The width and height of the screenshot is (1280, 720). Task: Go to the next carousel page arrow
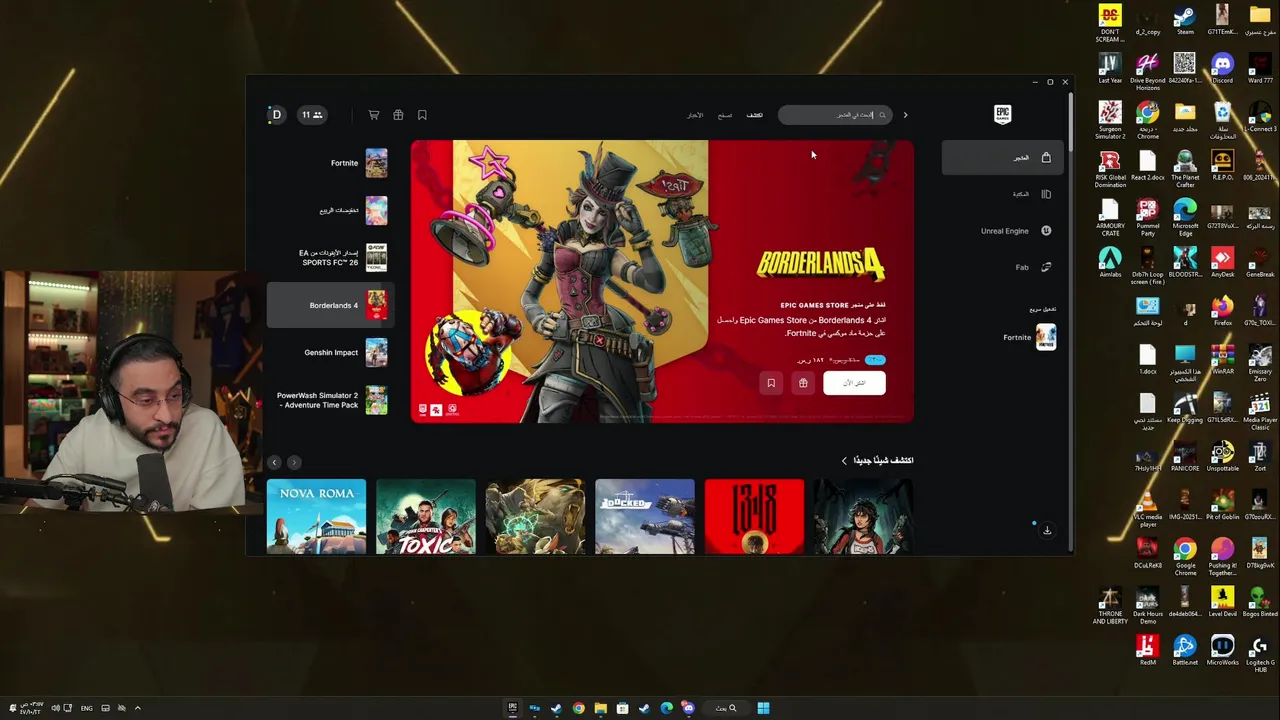275,462
